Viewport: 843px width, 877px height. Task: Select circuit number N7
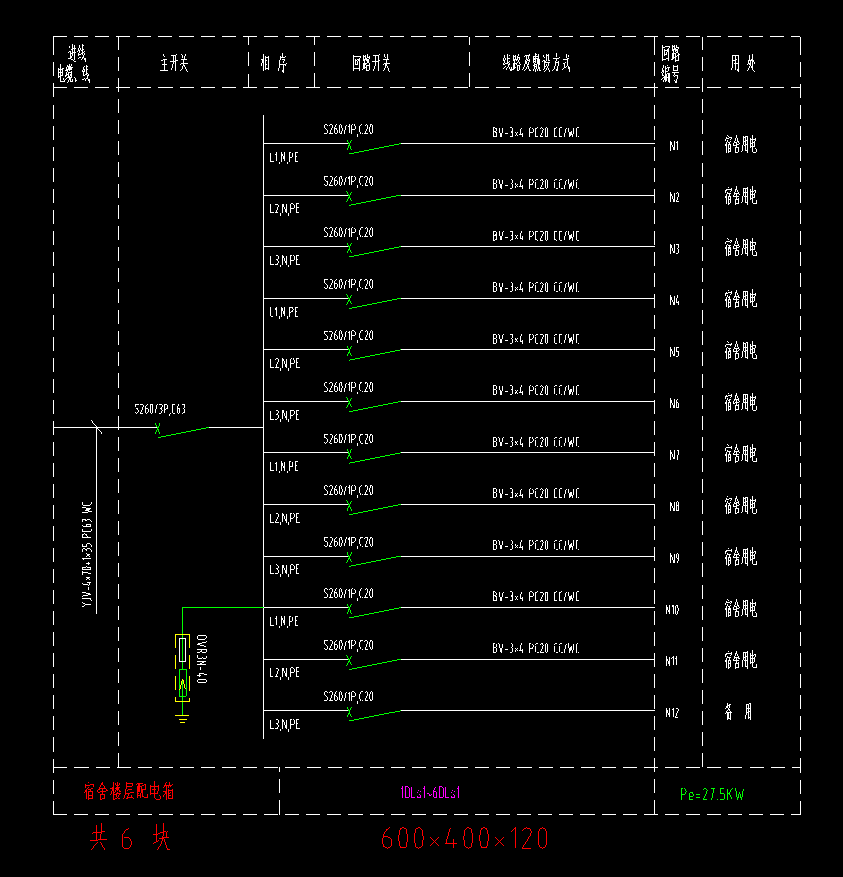tap(674, 455)
